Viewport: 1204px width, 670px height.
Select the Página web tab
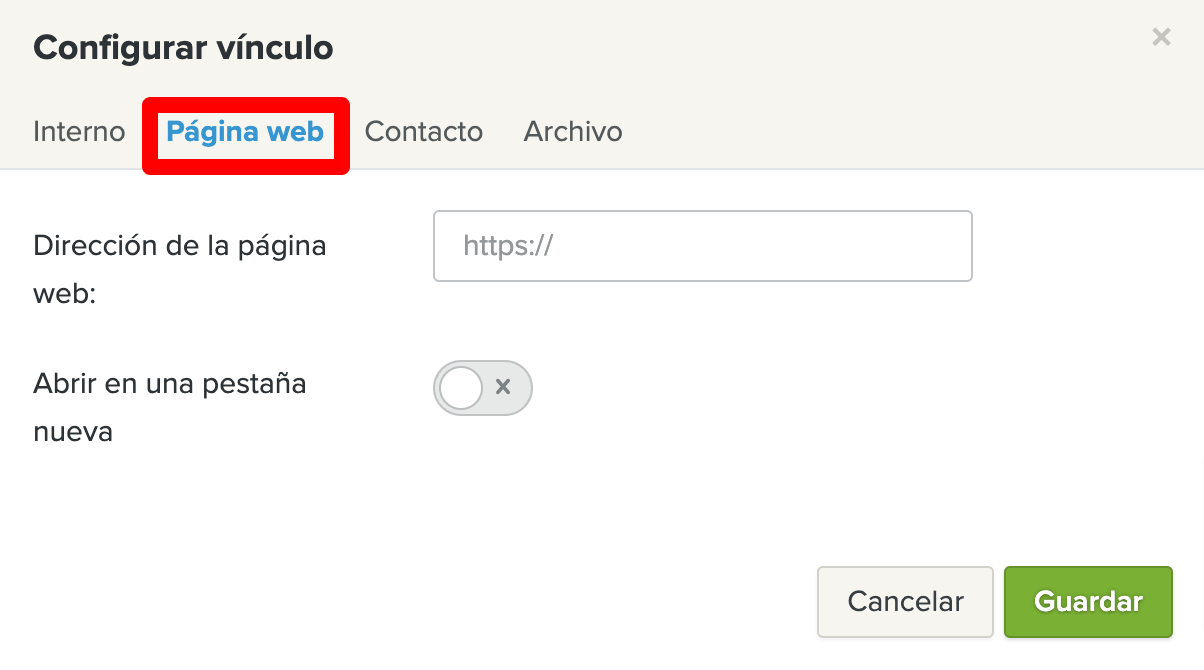245,132
